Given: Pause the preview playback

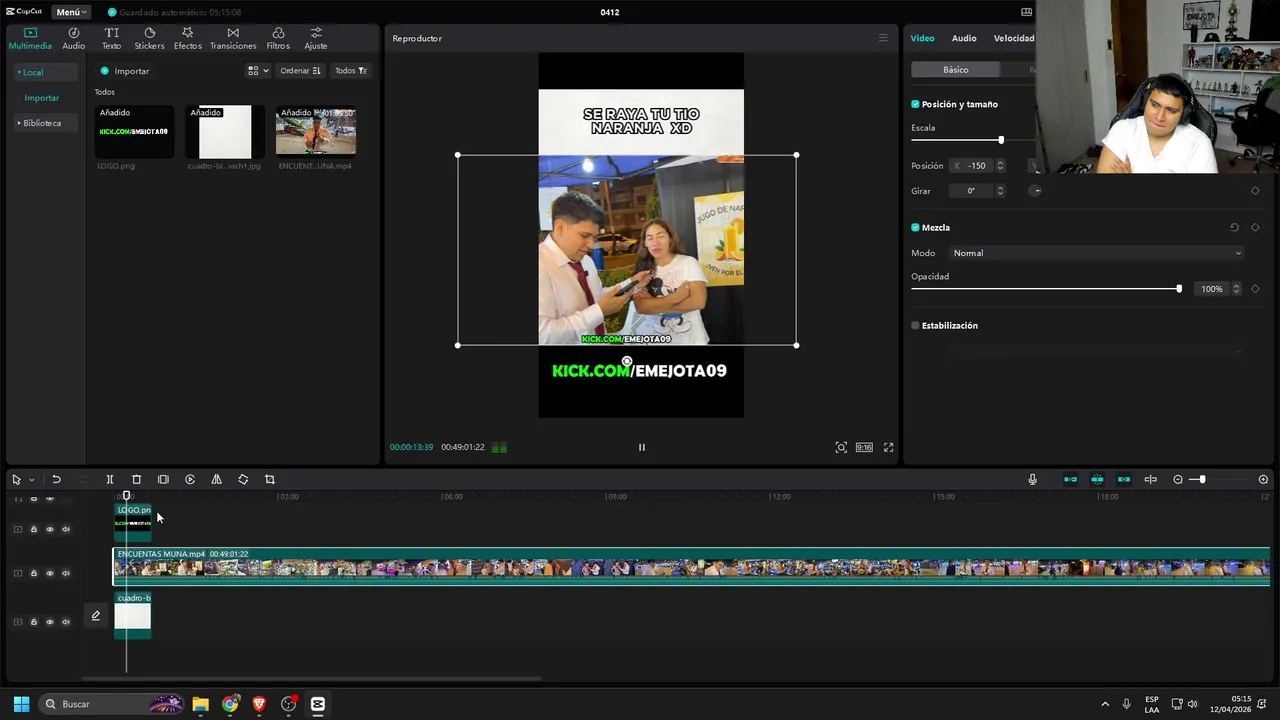Looking at the screenshot, I should (642, 447).
